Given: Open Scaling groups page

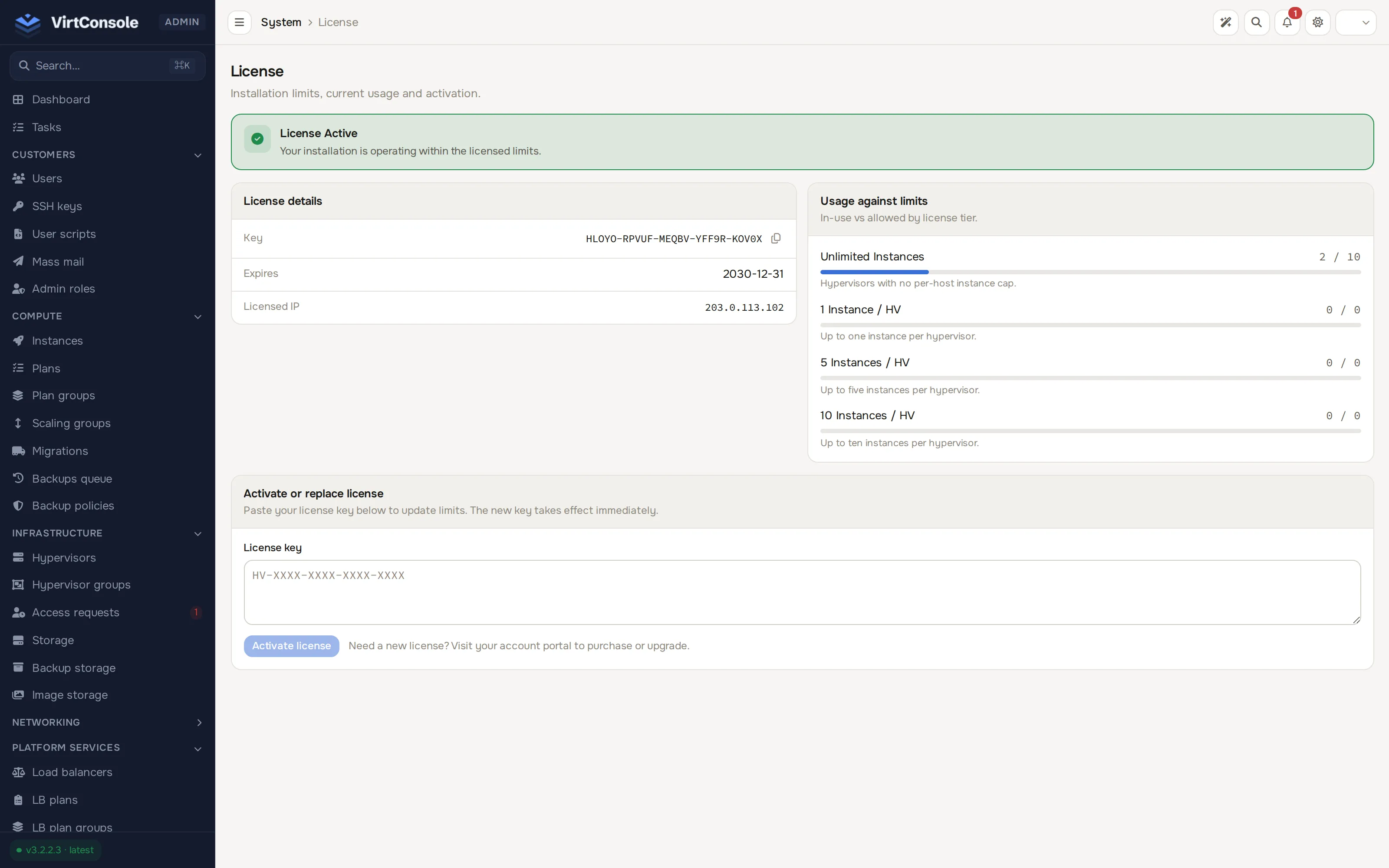Looking at the screenshot, I should (x=107, y=423).
